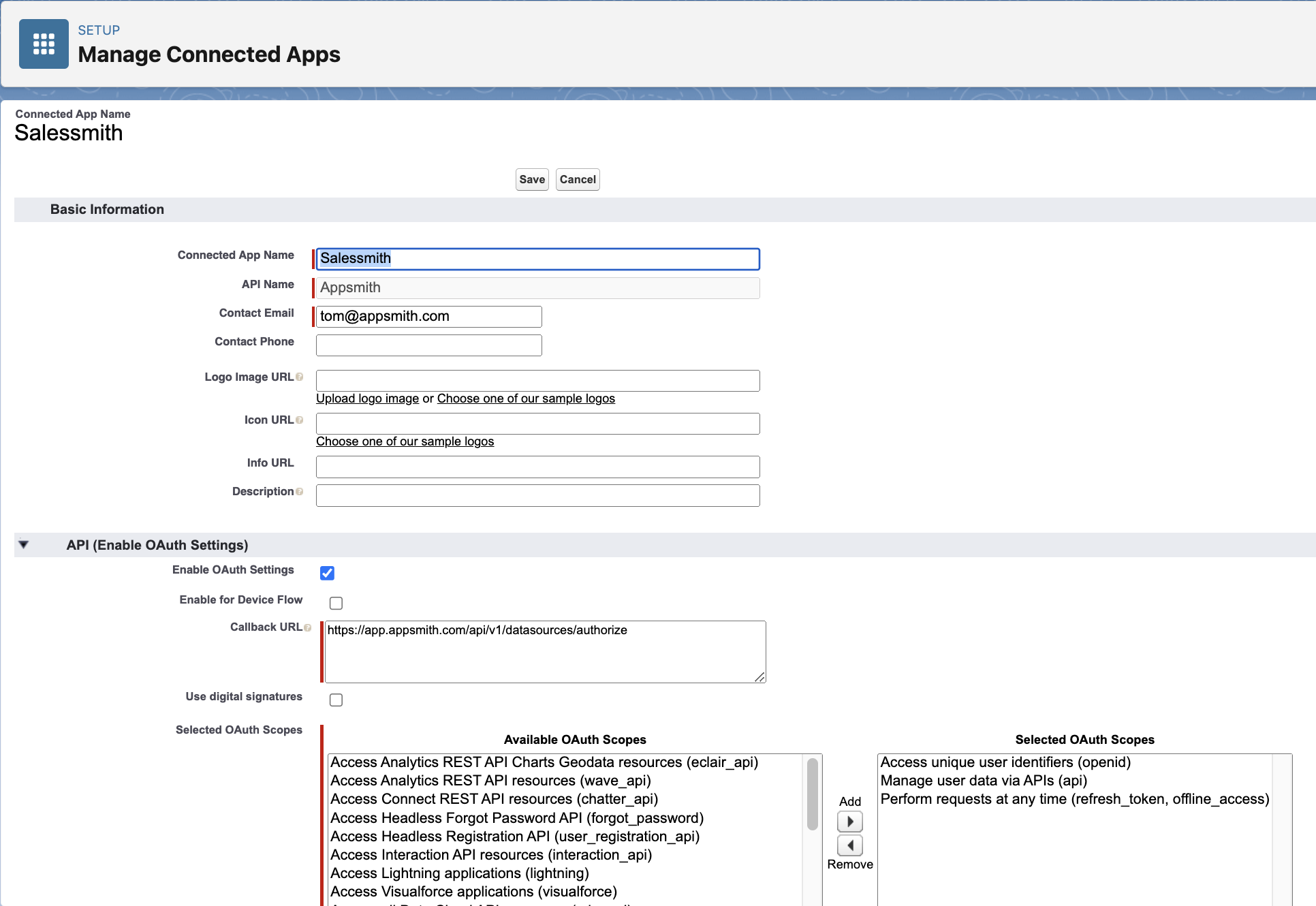This screenshot has height=906, width=1316.
Task: Open the Upload logo image link
Action: pos(367,399)
